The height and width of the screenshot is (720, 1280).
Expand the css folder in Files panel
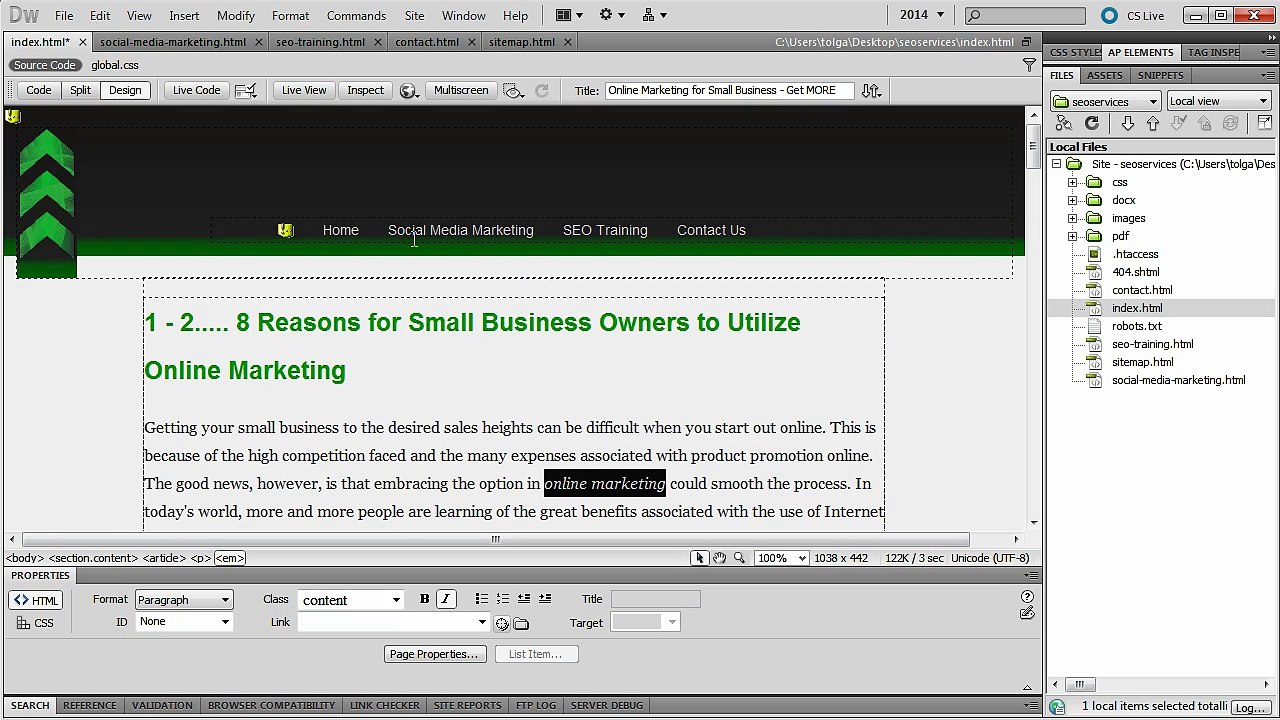coord(1073,182)
